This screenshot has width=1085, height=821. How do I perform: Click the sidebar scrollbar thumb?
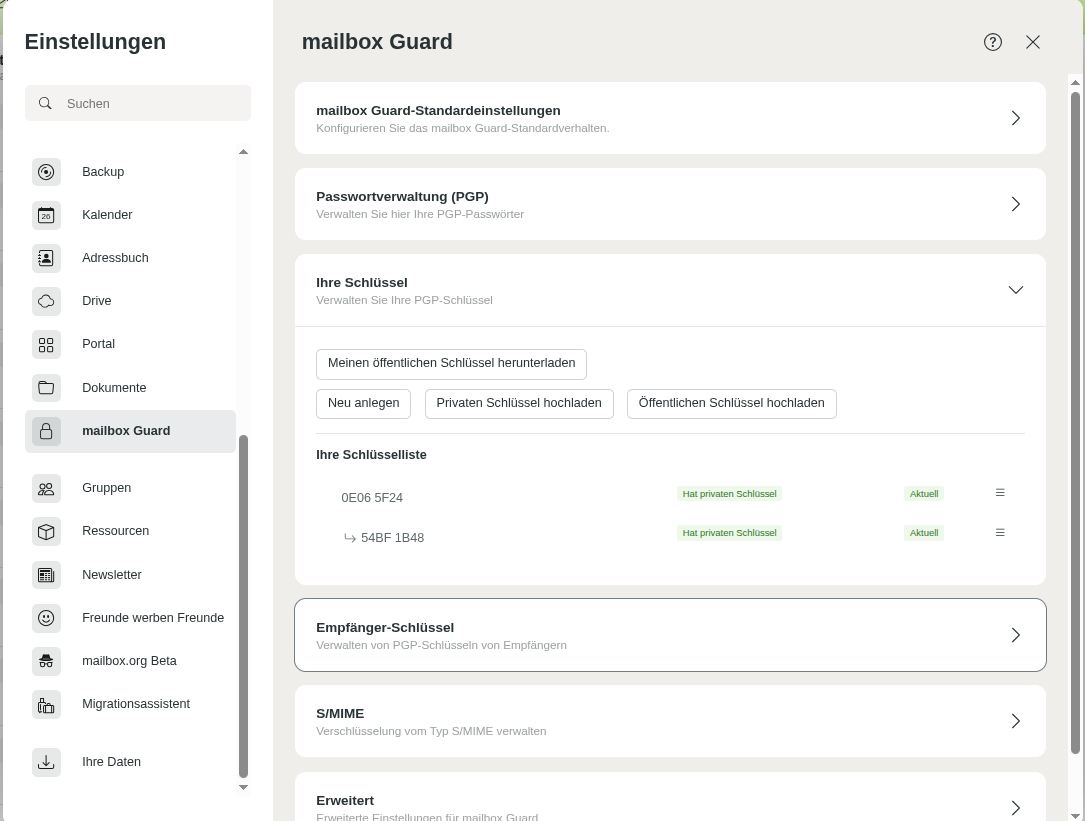click(243, 606)
